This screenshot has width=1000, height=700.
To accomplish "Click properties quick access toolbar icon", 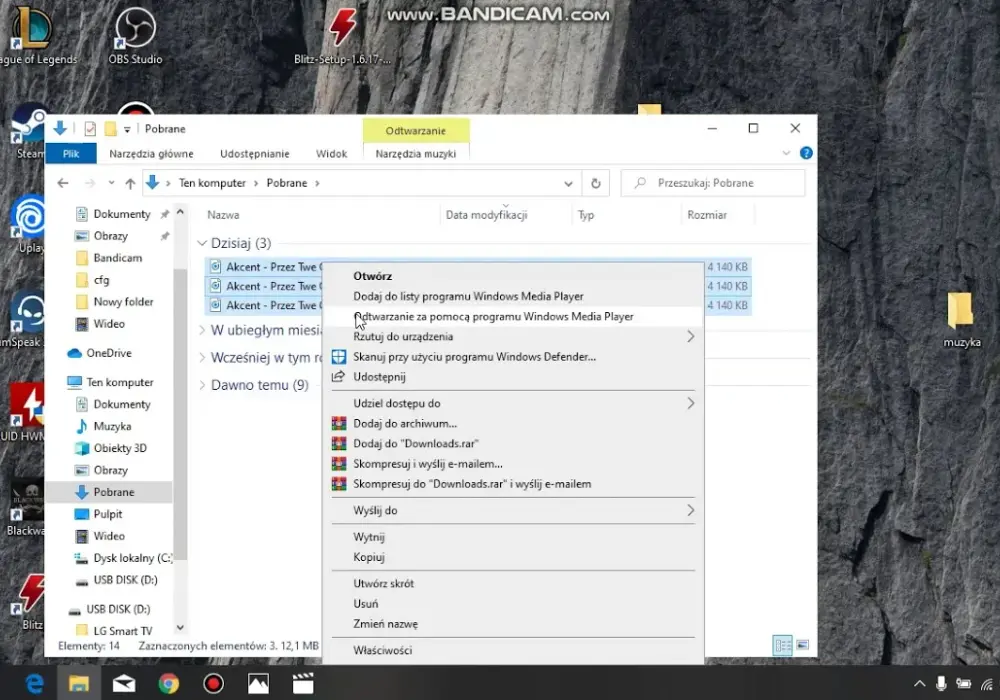I will pyautogui.click(x=90, y=129).
